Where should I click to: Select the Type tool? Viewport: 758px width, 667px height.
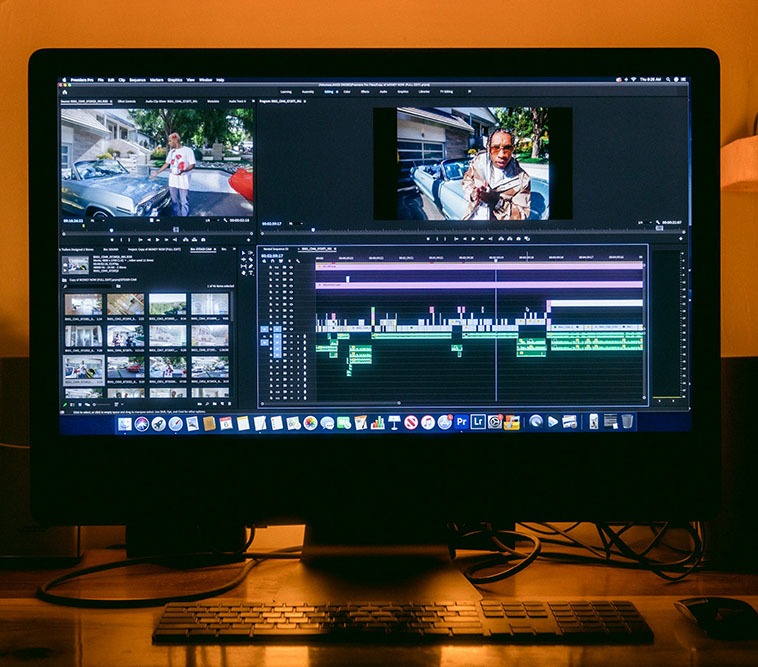coord(251,273)
